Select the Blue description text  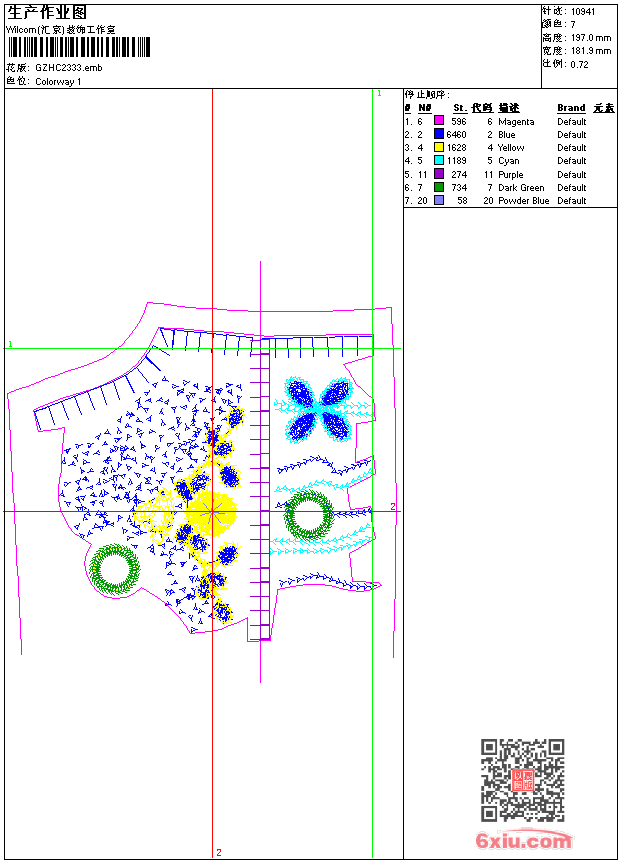tap(507, 135)
